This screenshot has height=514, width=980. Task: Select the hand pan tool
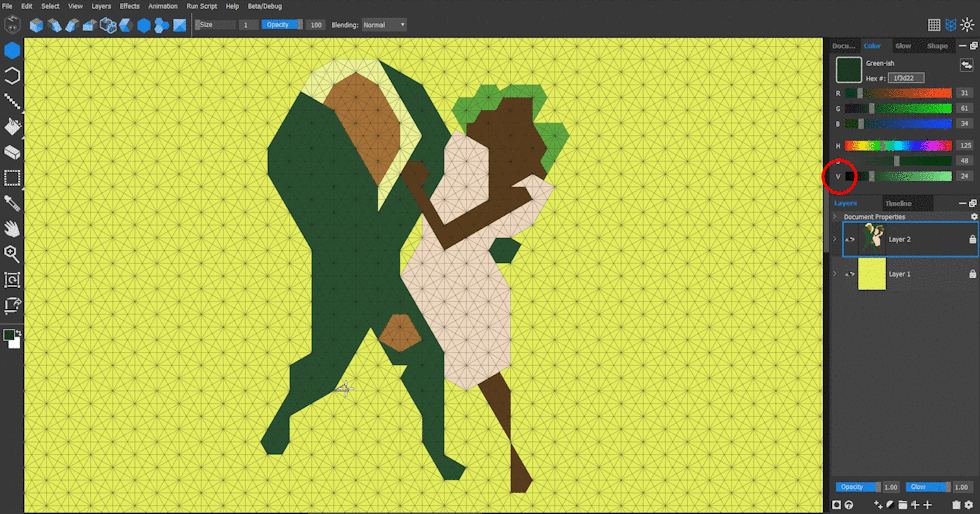(12, 229)
